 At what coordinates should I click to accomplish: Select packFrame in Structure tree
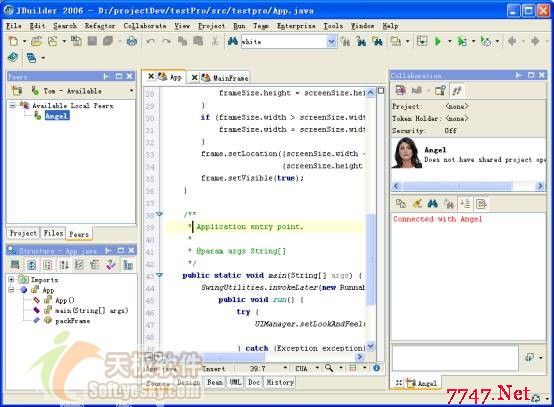72,321
